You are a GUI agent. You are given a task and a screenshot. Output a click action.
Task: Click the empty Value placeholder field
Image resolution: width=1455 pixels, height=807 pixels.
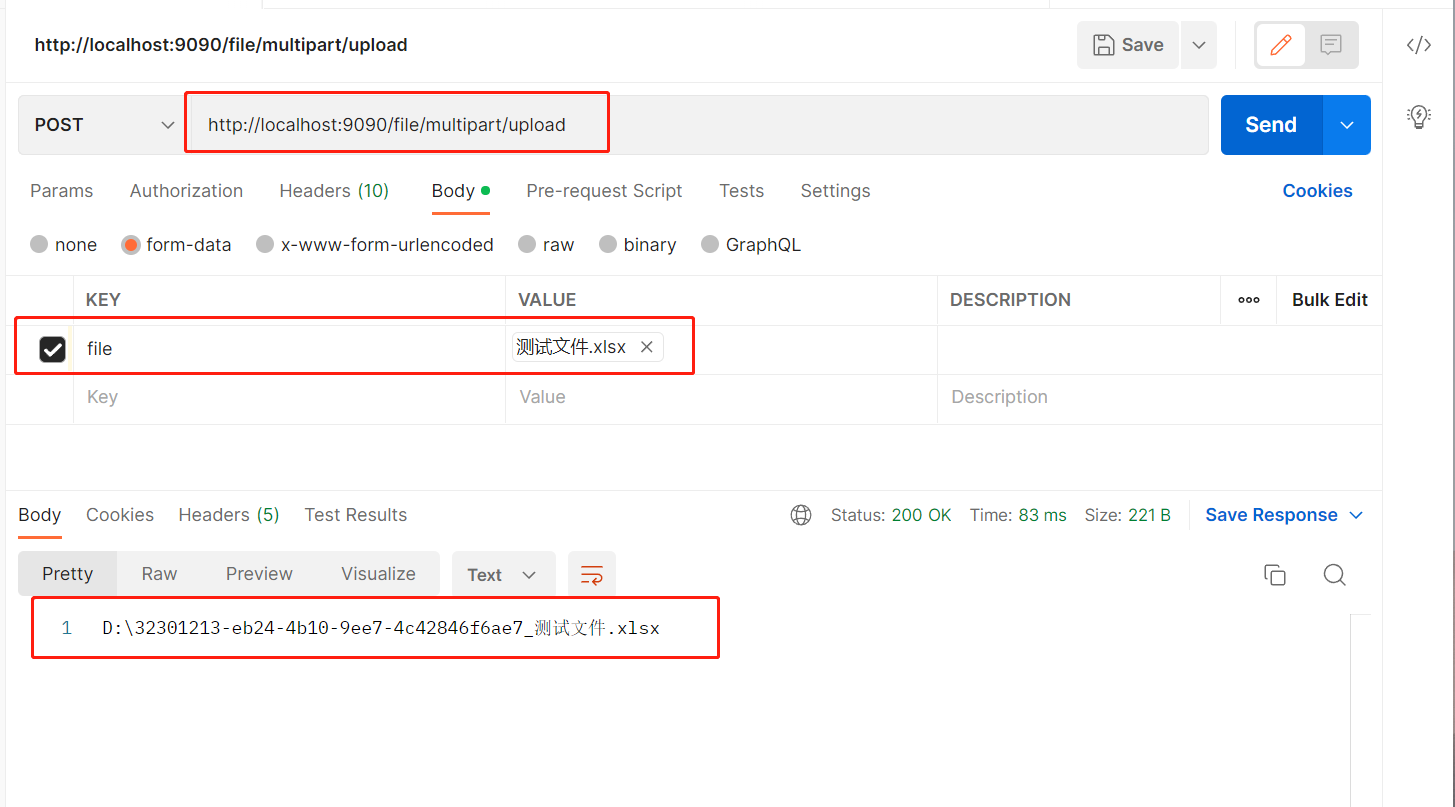tap(721, 397)
